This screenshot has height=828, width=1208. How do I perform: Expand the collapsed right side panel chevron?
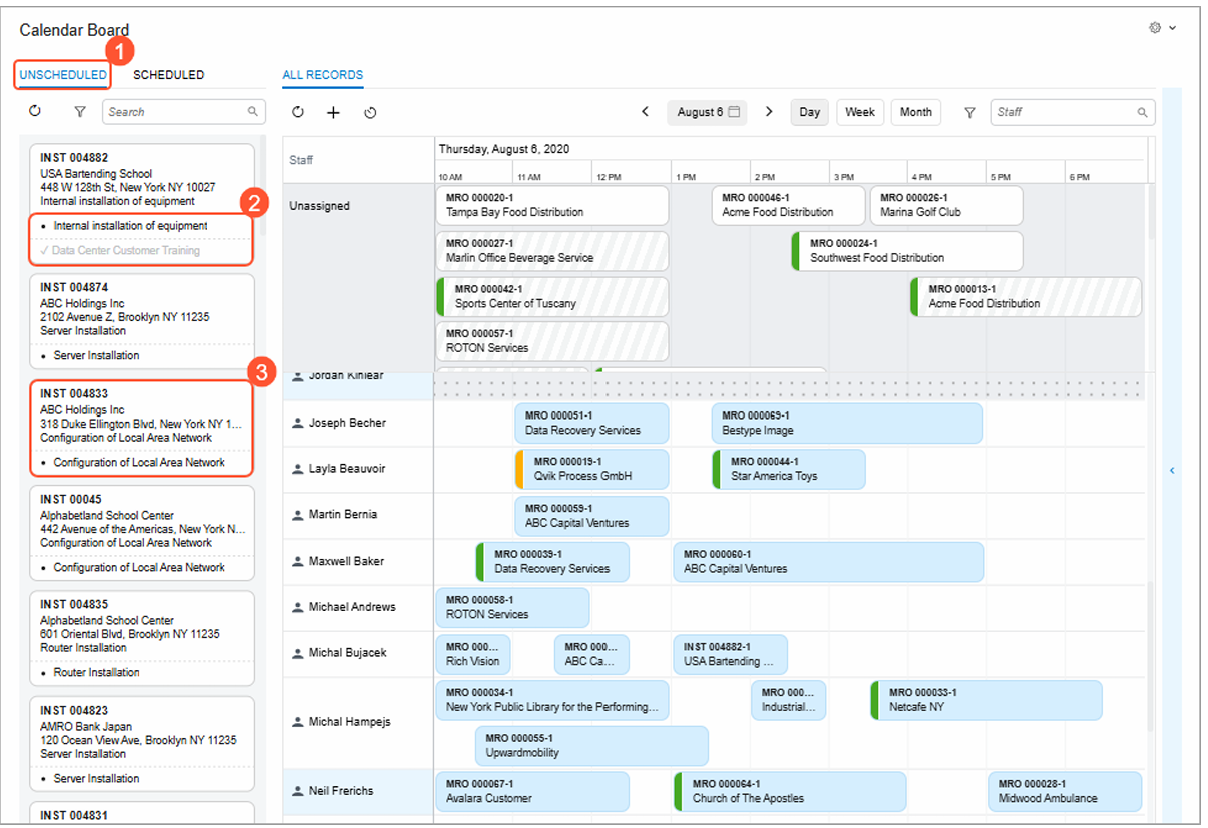(x=1172, y=470)
